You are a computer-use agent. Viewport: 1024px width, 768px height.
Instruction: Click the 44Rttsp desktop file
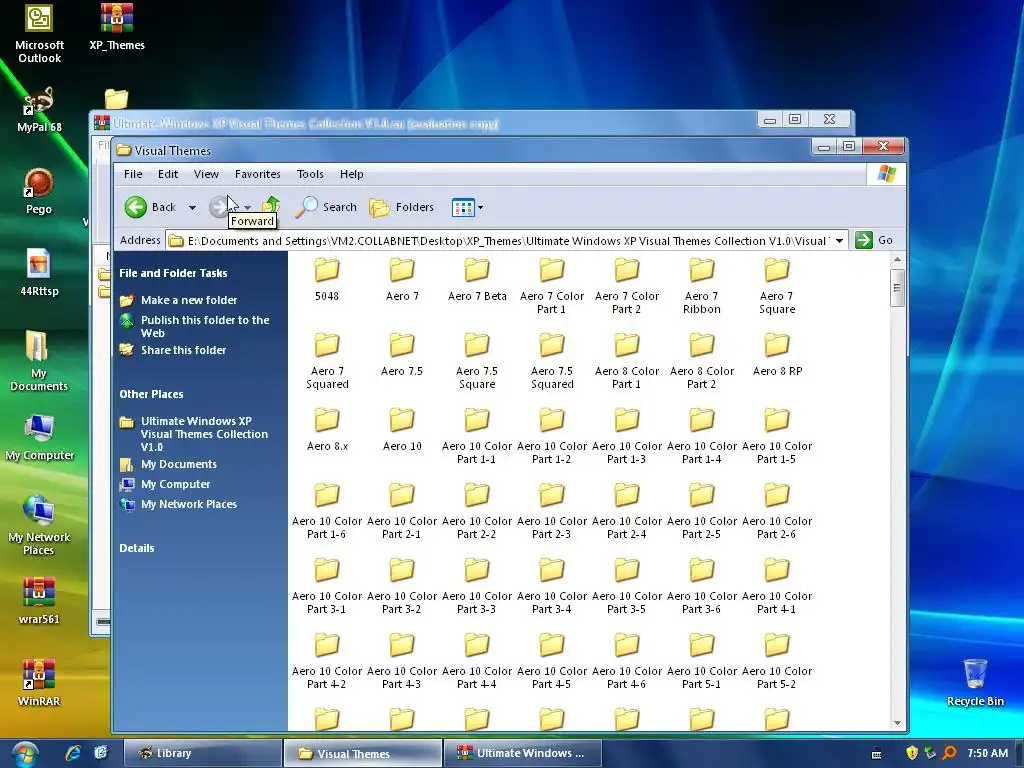pyautogui.click(x=39, y=273)
